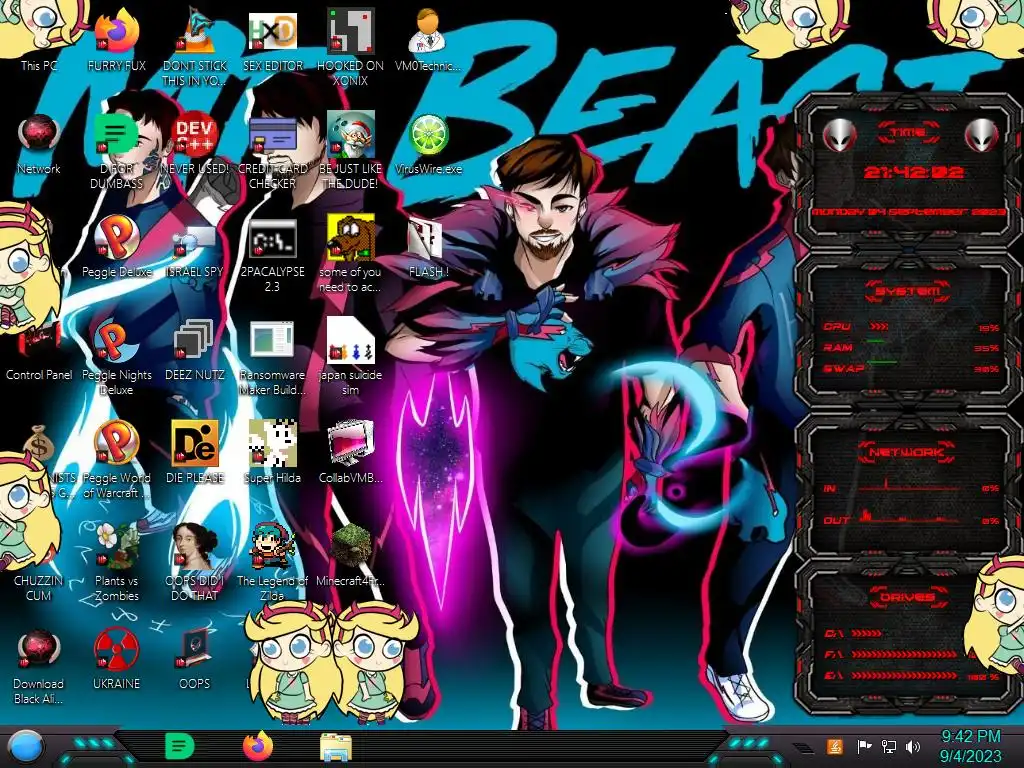Open File Explorer from the taskbar

[x=336, y=747]
